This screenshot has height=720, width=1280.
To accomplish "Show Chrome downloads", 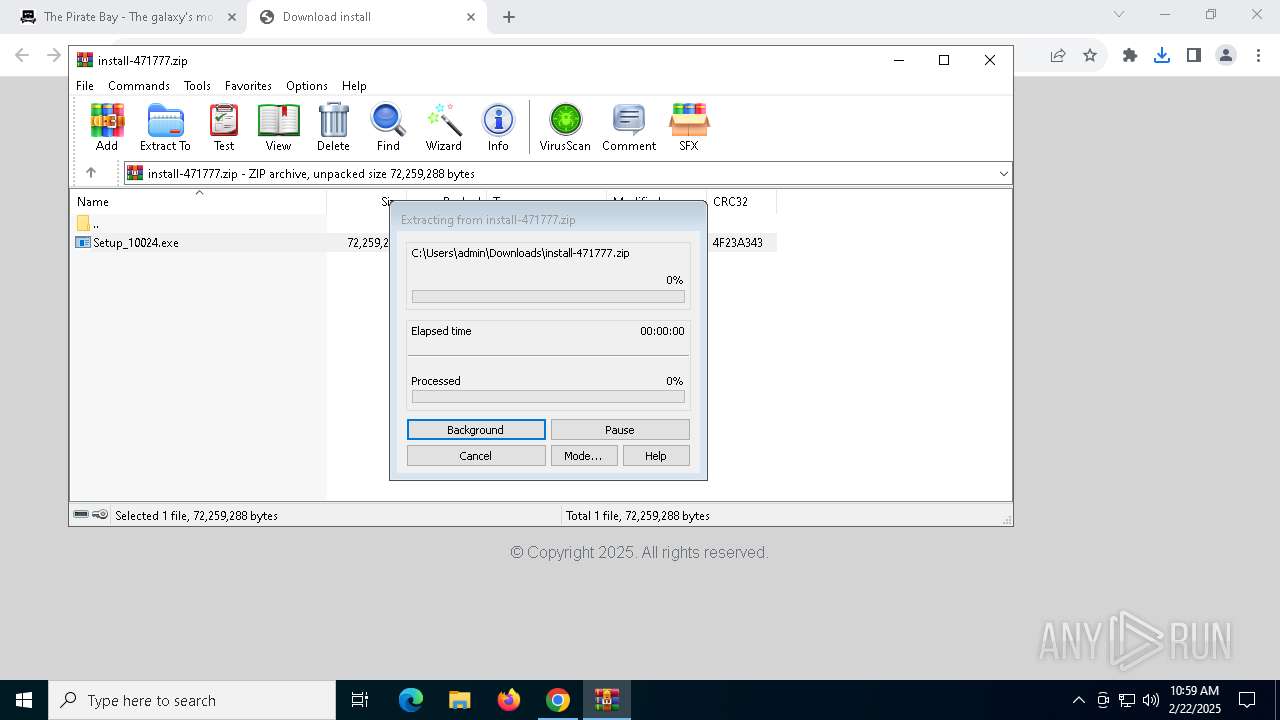I will (1162, 56).
